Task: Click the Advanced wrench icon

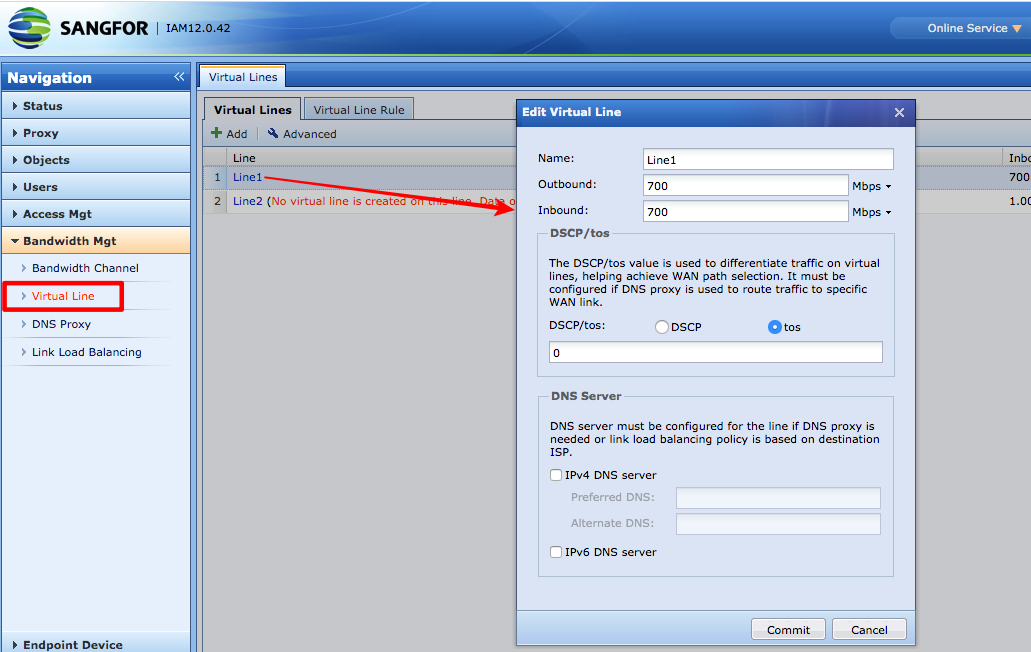Action: [273, 133]
